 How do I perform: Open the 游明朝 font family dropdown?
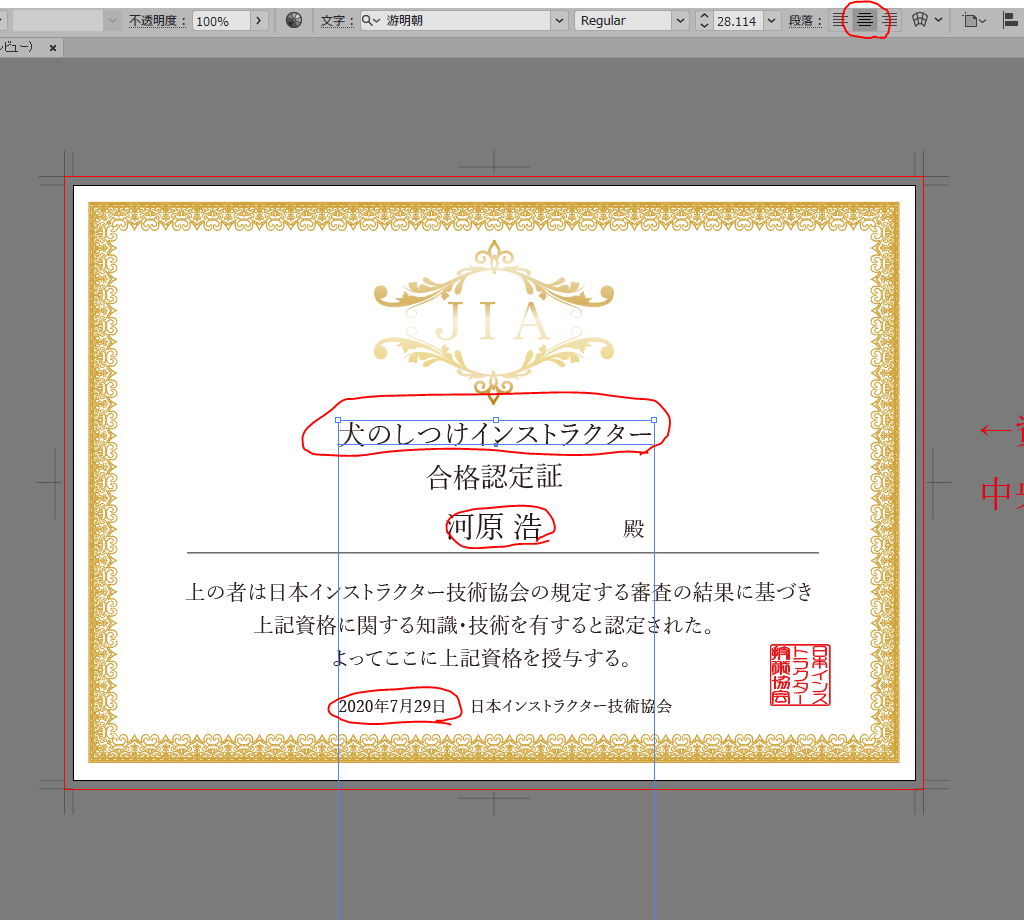point(558,20)
